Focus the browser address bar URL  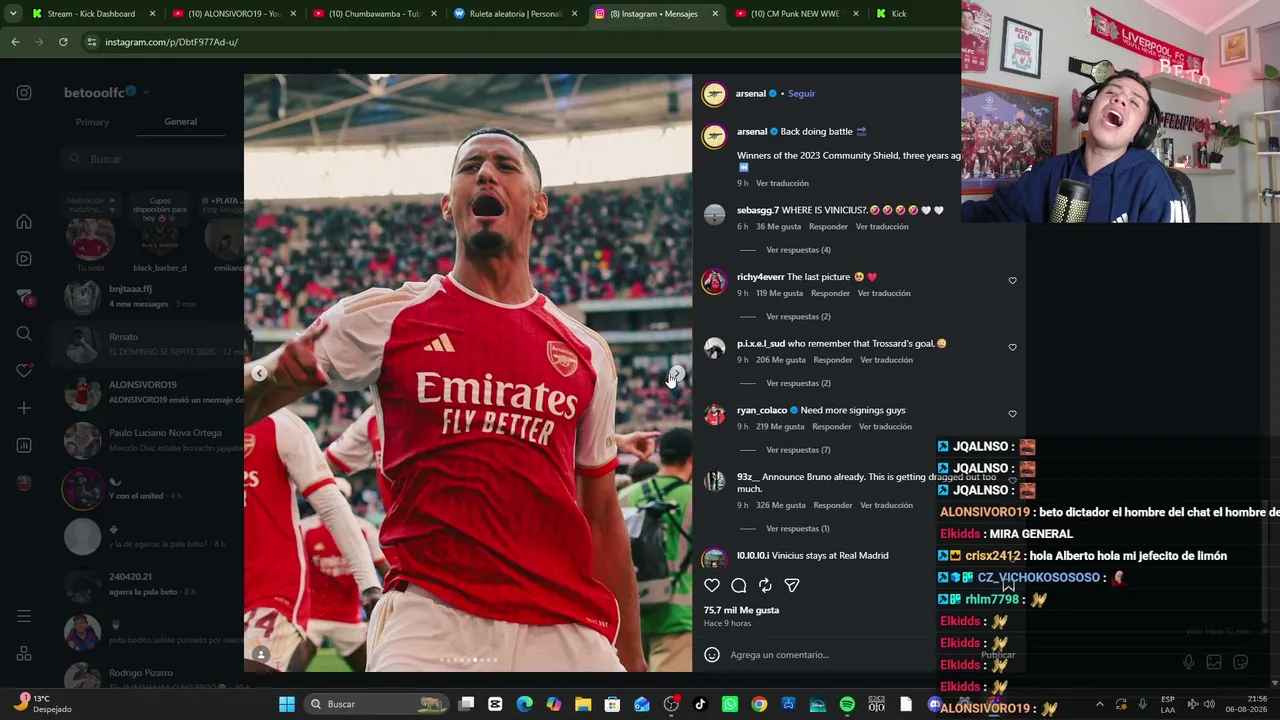click(x=171, y=42)
